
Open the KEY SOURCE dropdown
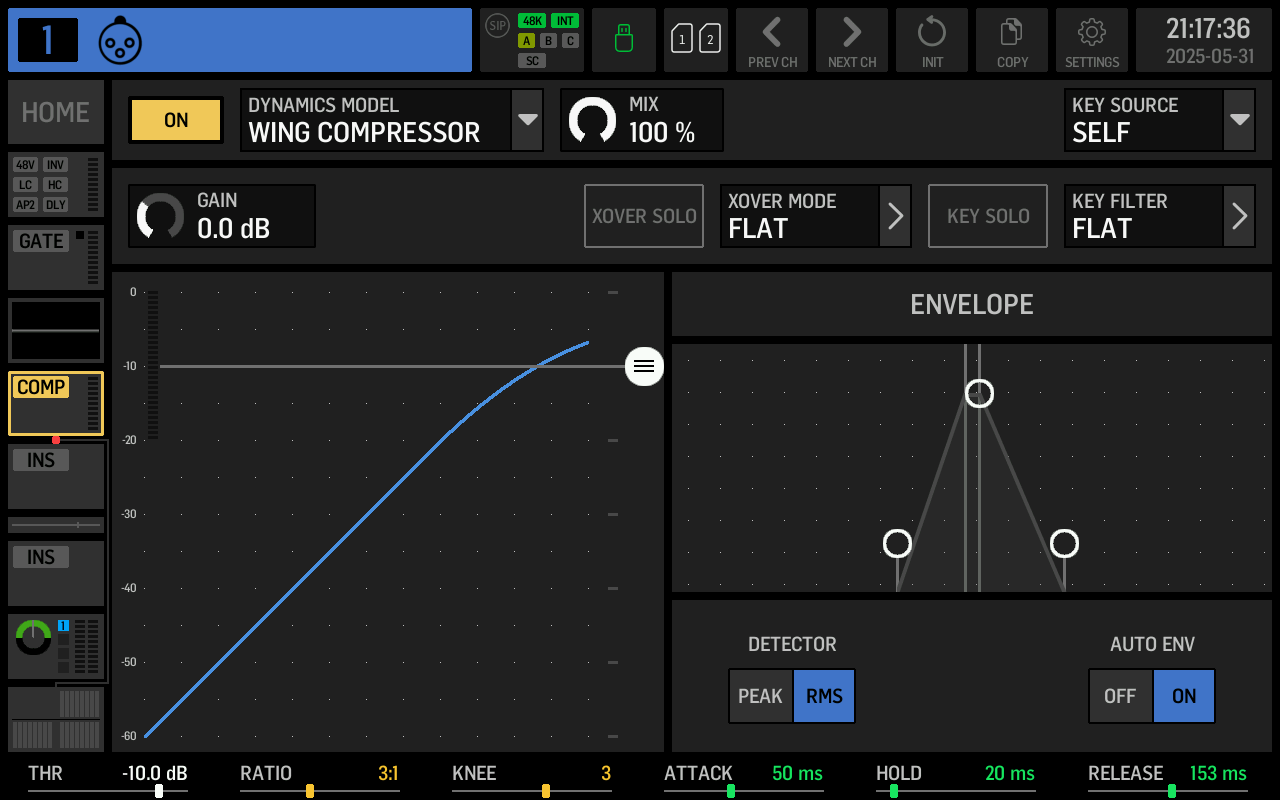coord(1238,120)
